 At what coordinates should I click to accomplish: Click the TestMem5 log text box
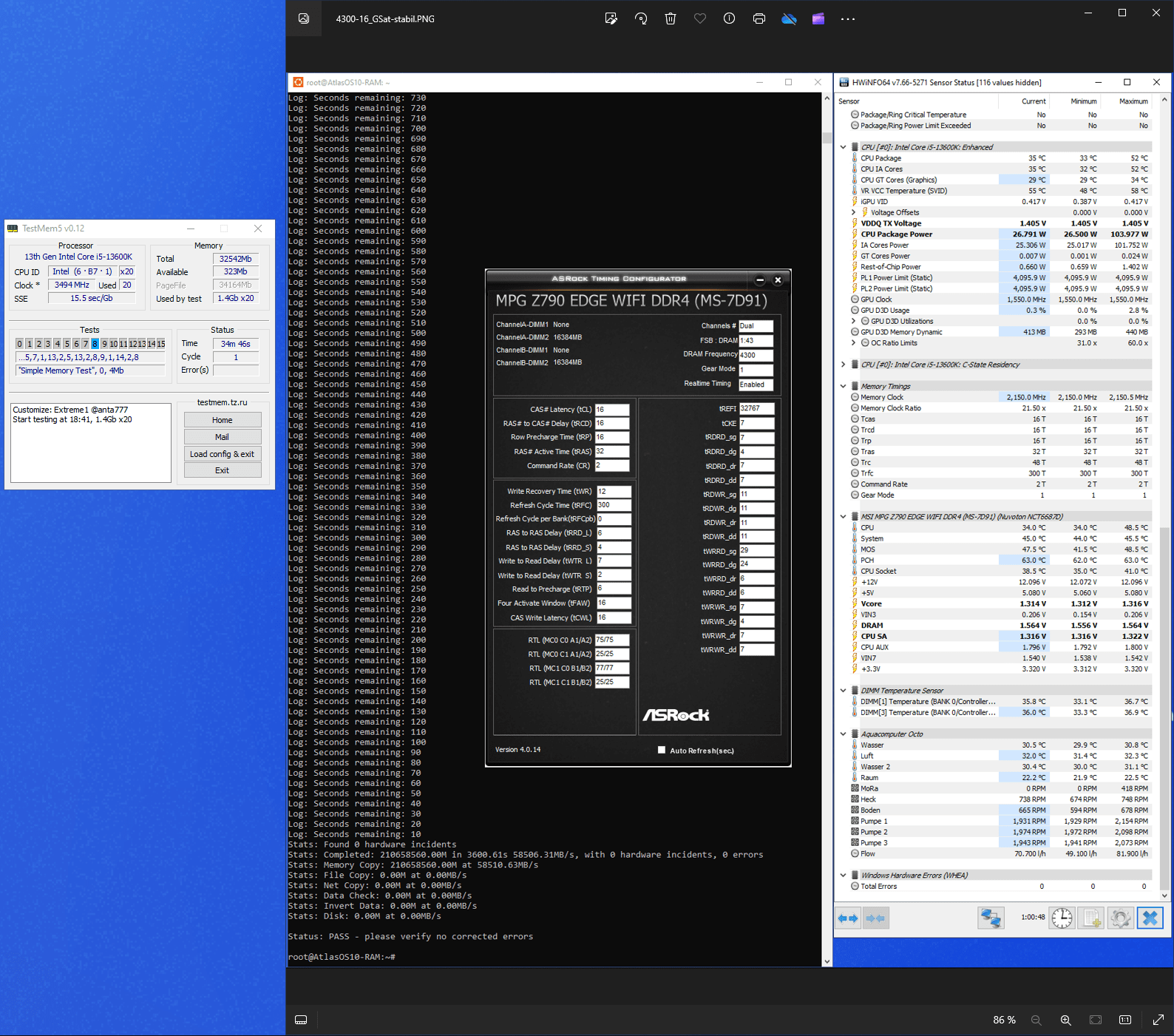point(91,442)
